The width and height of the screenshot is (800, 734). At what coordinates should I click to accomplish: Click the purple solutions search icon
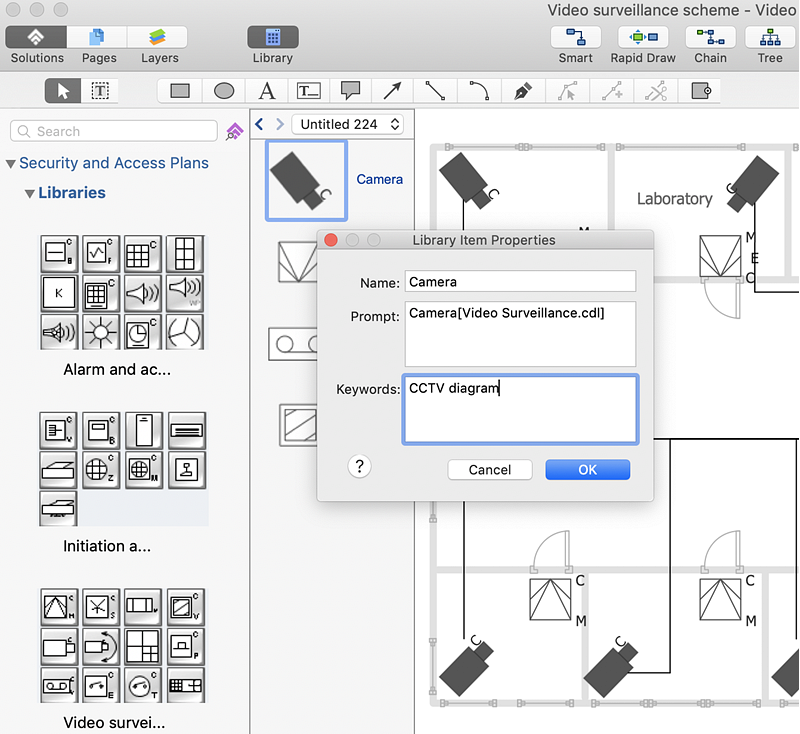click(x=234, y=132)
